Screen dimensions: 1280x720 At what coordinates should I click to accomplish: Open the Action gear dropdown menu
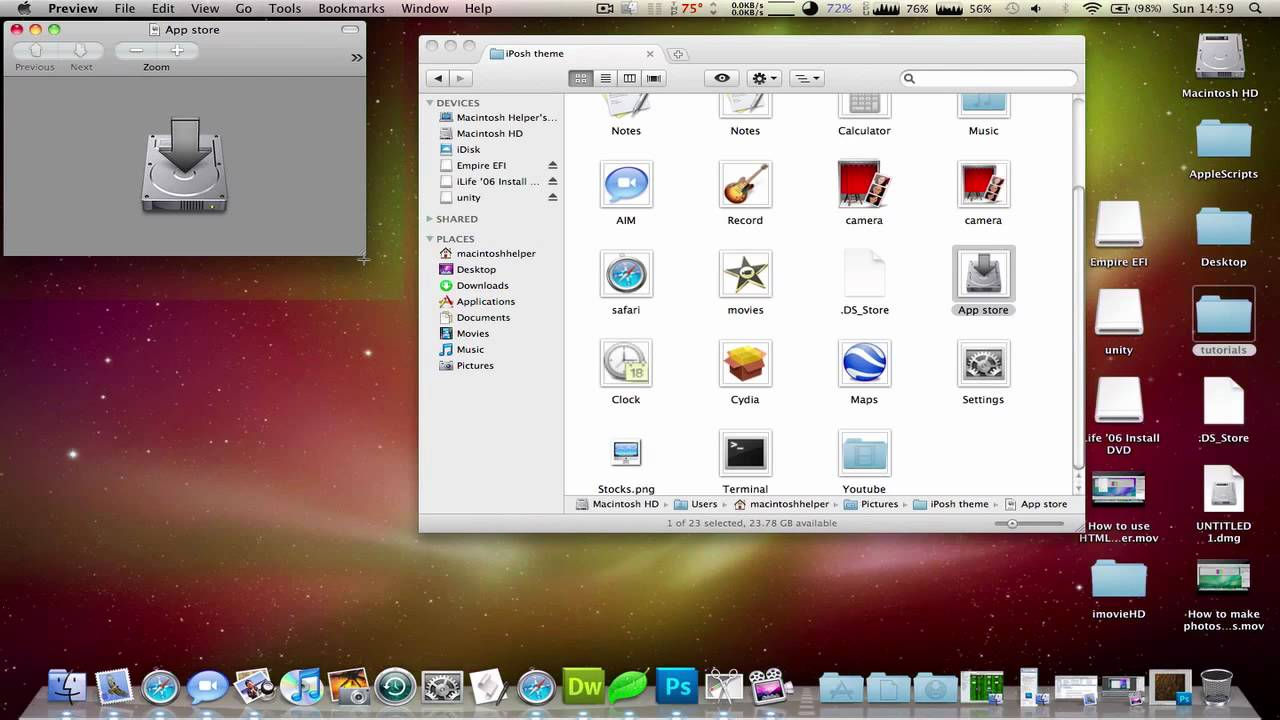[x=764, y=78]
